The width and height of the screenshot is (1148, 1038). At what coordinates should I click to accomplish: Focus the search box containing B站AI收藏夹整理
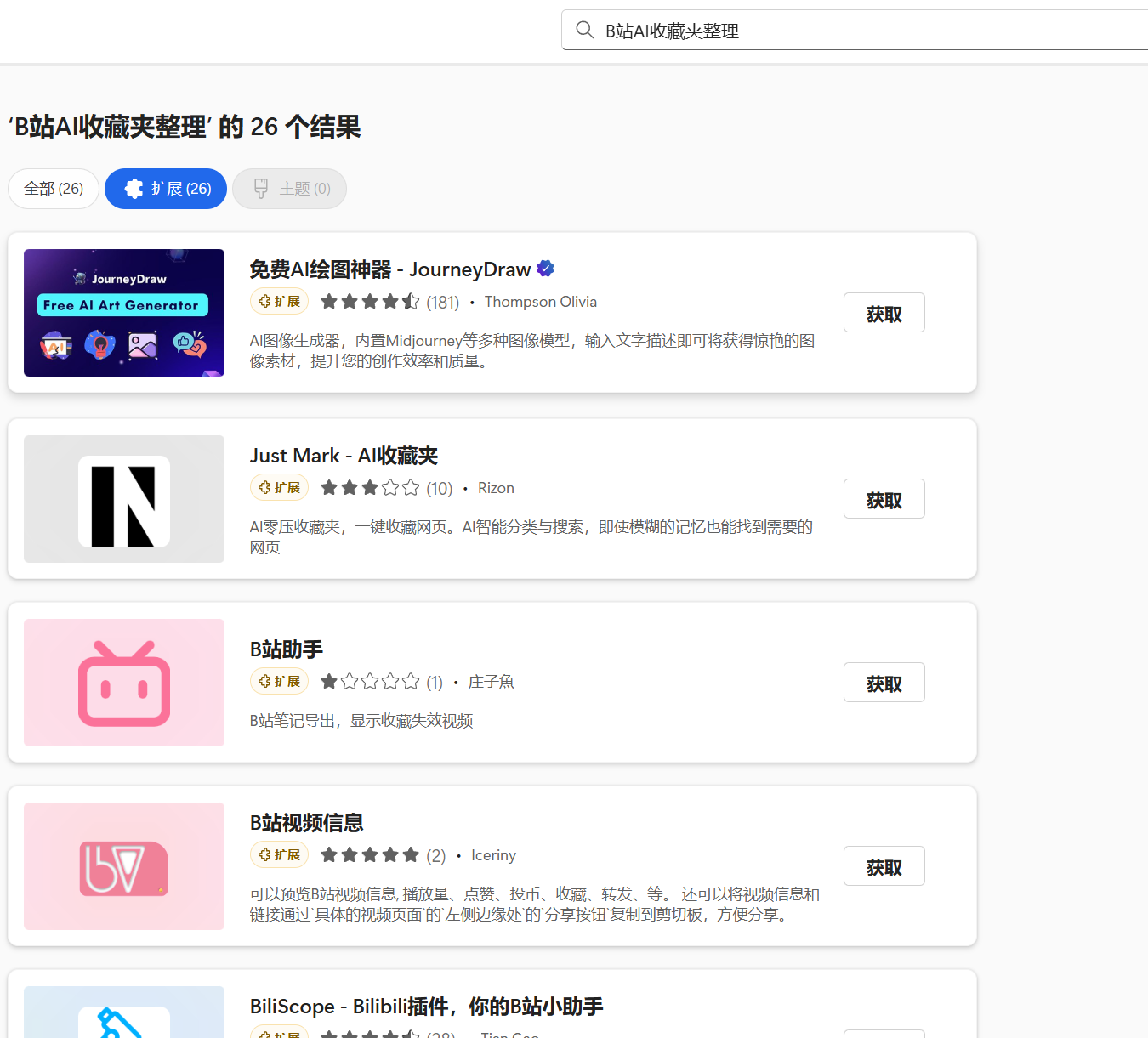(855, 31)
